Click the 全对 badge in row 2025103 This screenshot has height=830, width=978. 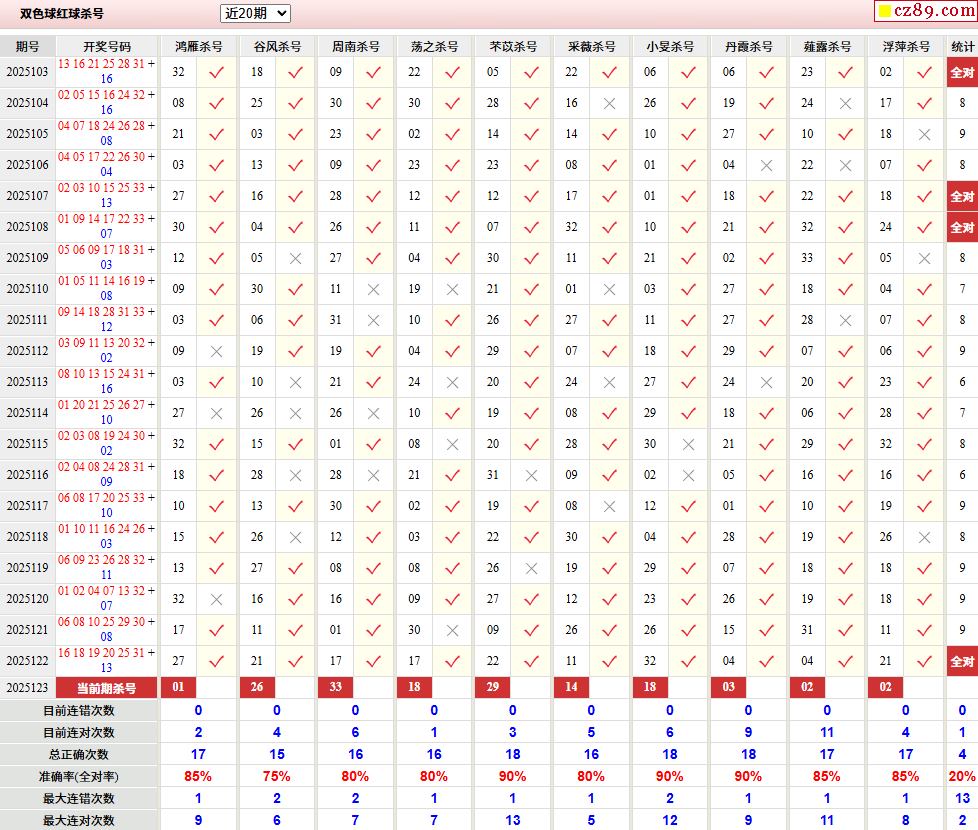961,72
